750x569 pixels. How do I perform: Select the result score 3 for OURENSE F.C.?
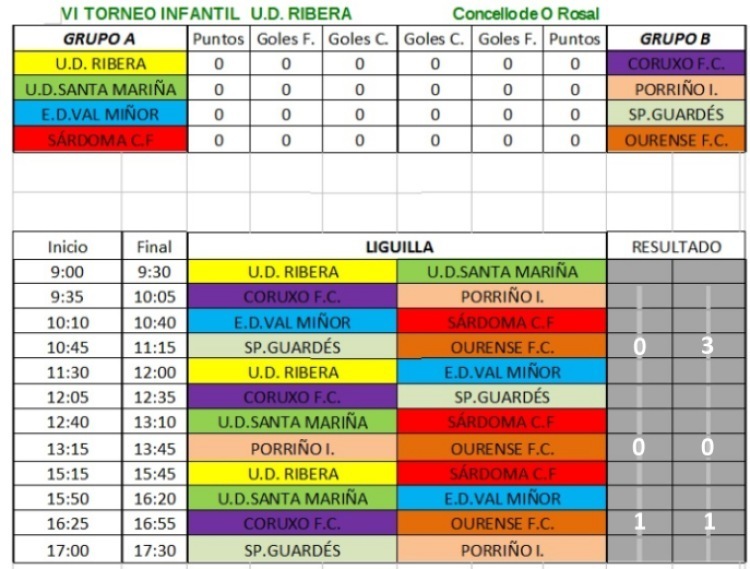(708, 346)
